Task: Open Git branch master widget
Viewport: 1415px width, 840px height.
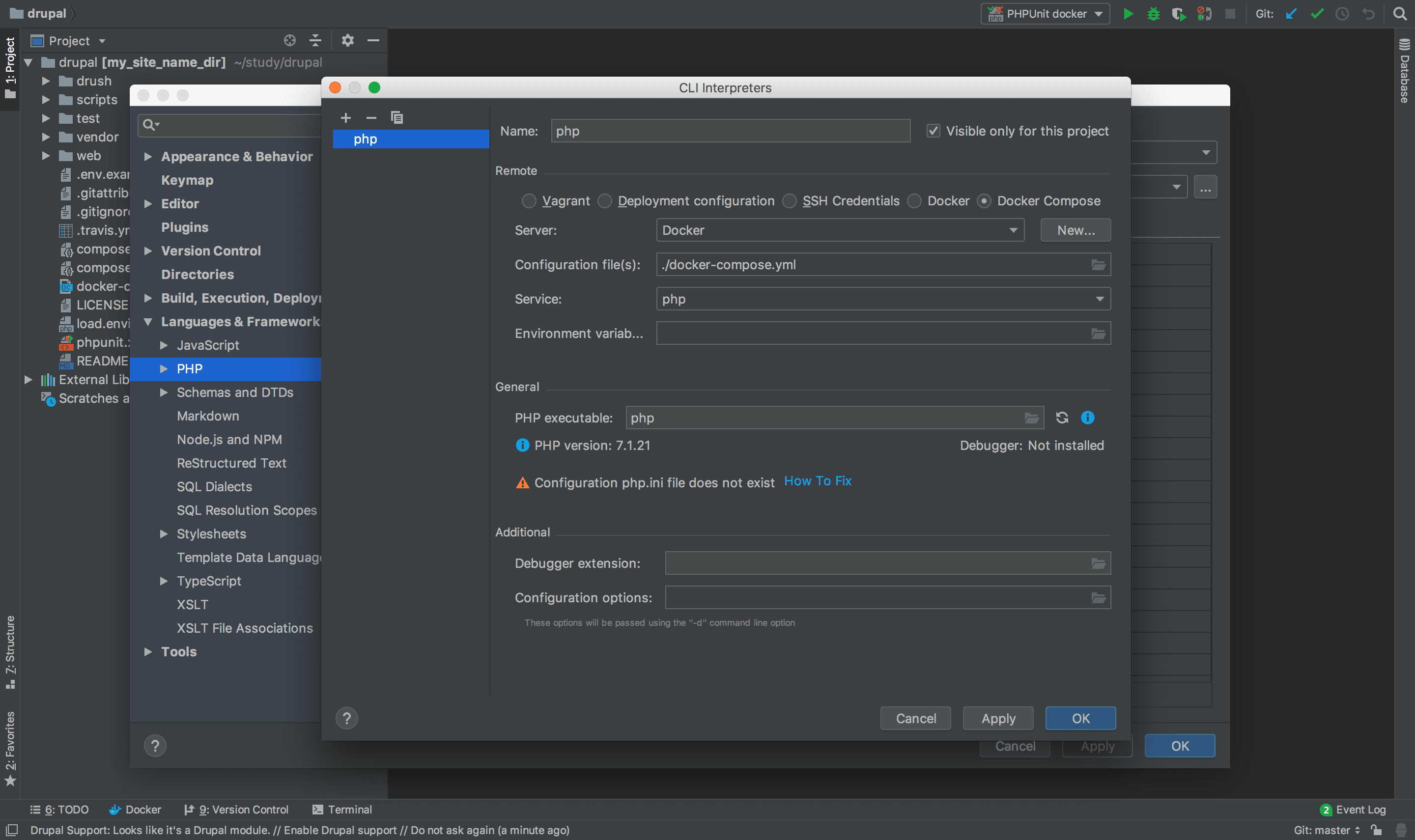Action: coord(1327,830)
